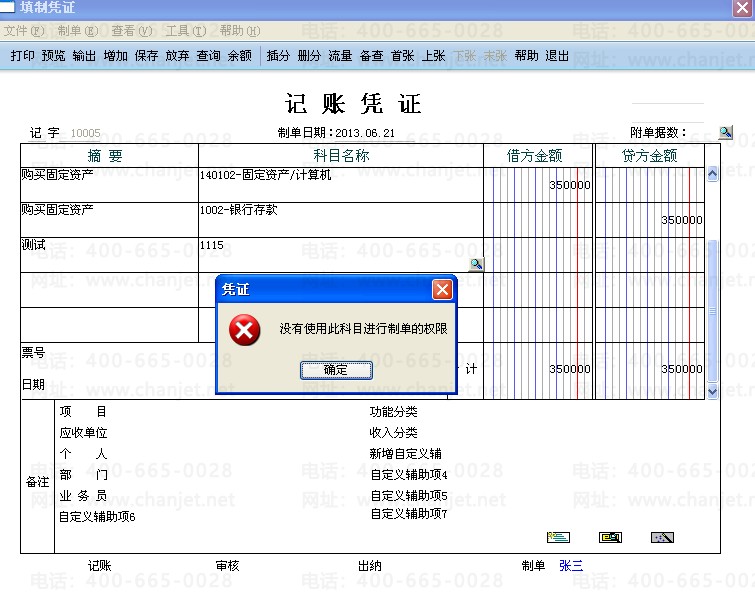Click the second row credit amount 350000
Viewport: 755px width, 598px height.
[681, 220]
